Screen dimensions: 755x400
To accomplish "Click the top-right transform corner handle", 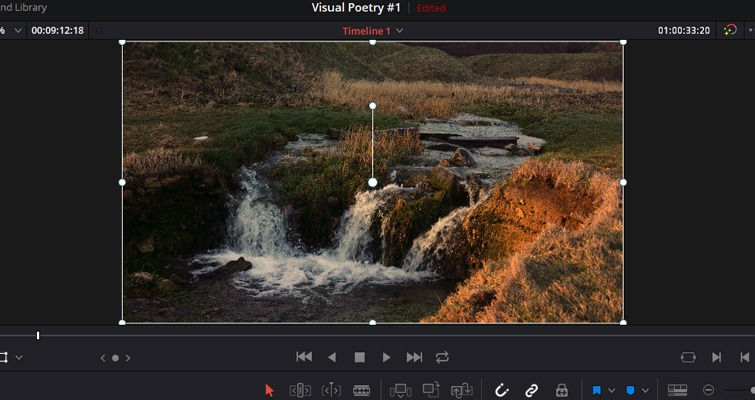I will (623, 42).
